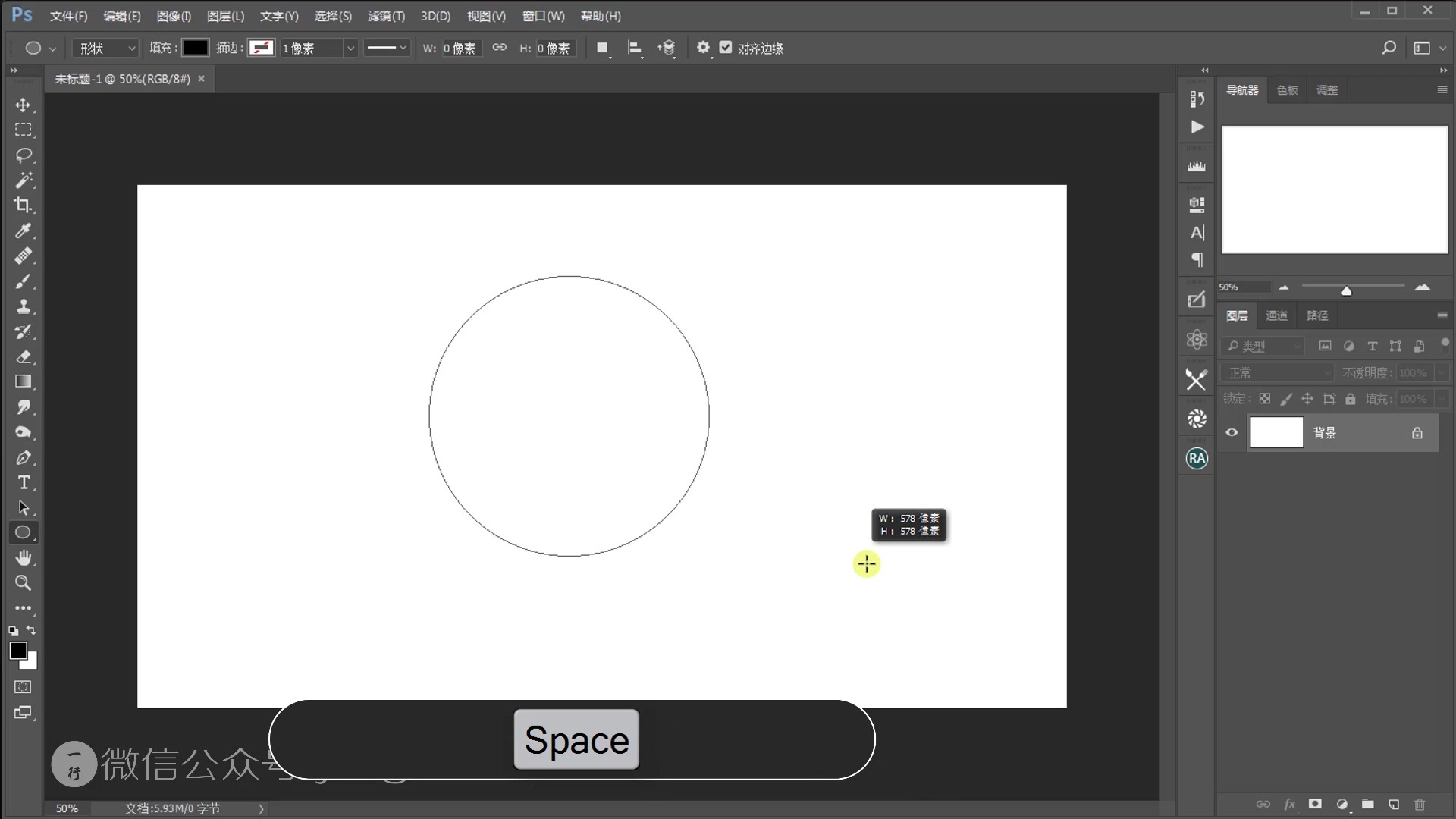Open geometry options gear

(x=703, y=48)
